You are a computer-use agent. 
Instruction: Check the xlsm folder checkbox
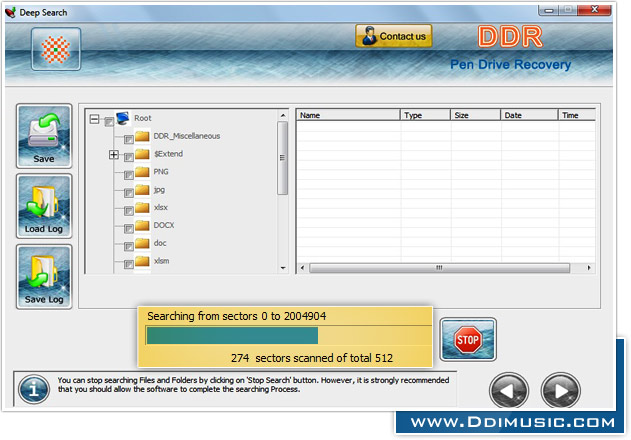pos(129,264)
